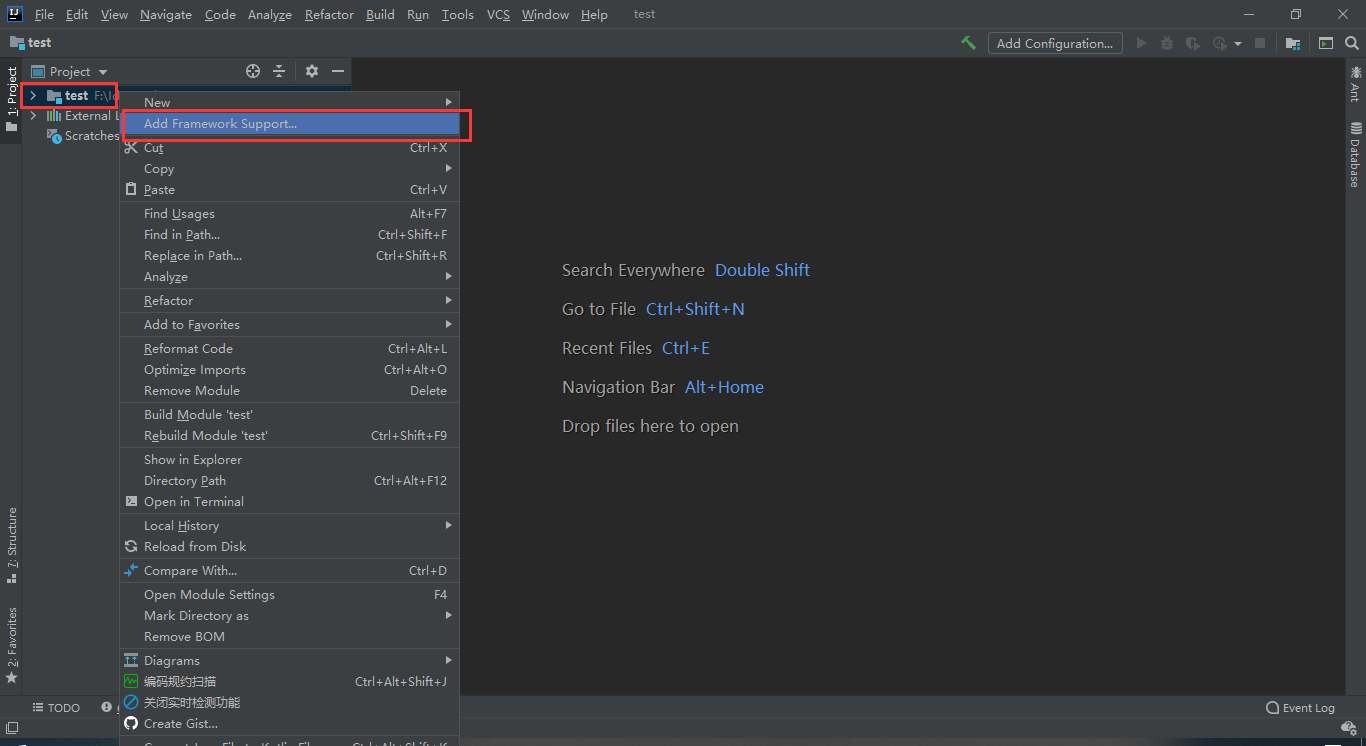Click the test breadcrumb in navigation bar
Viewport: 1366px width, 746px height.
coord(31,43)
